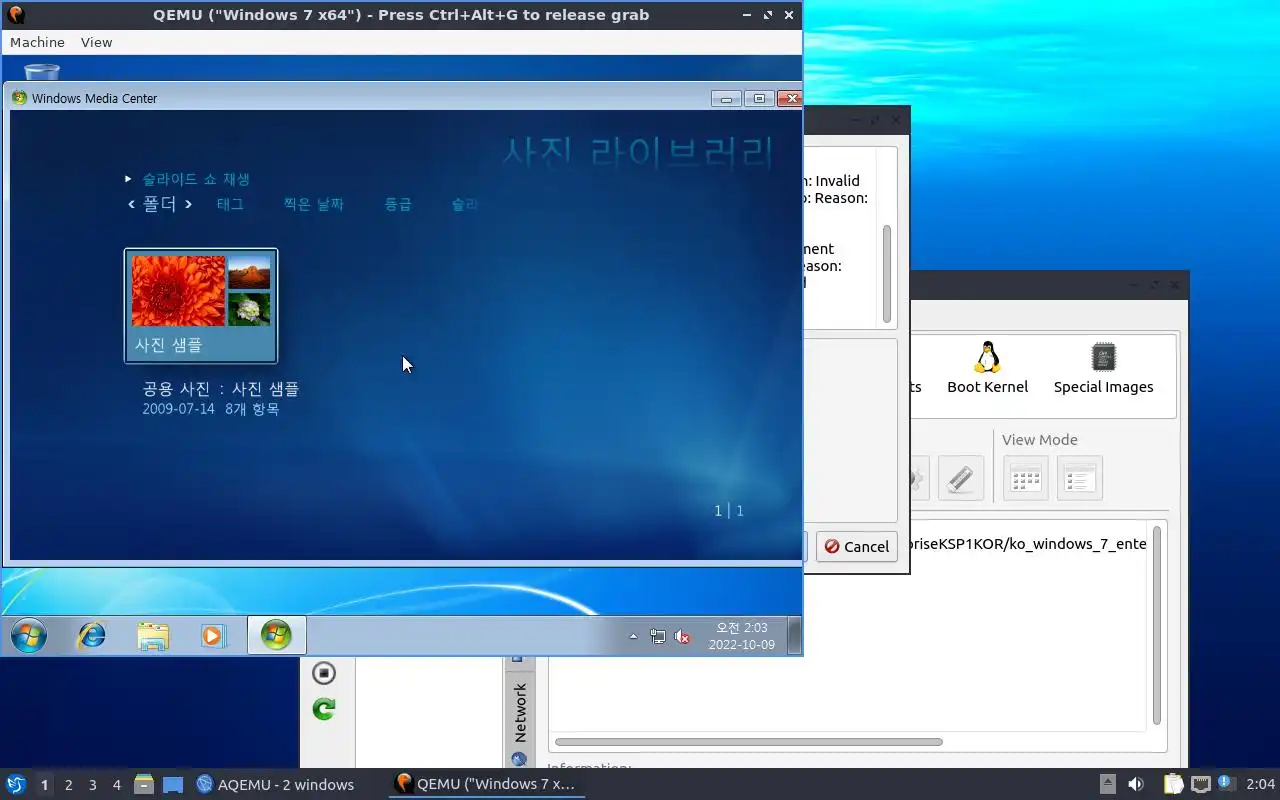
Task: Switch to the 슬라이드 view option
Action: (x=465, y=204)
